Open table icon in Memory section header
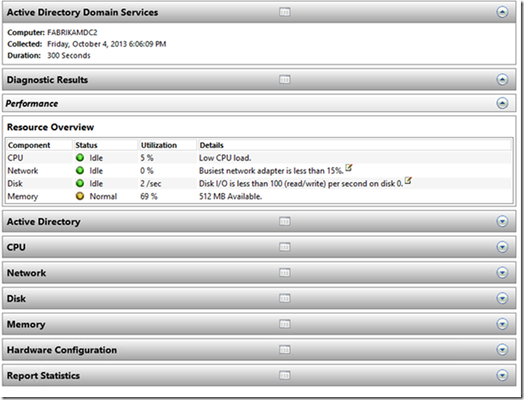This screenshot has height=400, width=524. point(284,324)
